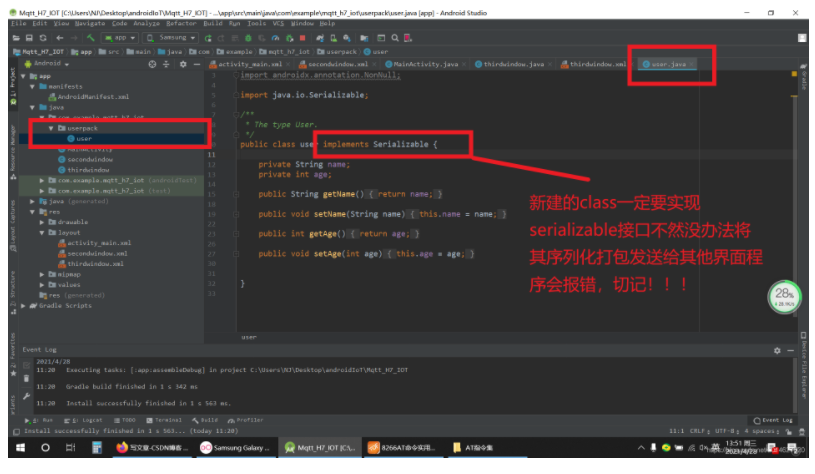
Task: Open the File menu
Action: [x=19, y=23]
